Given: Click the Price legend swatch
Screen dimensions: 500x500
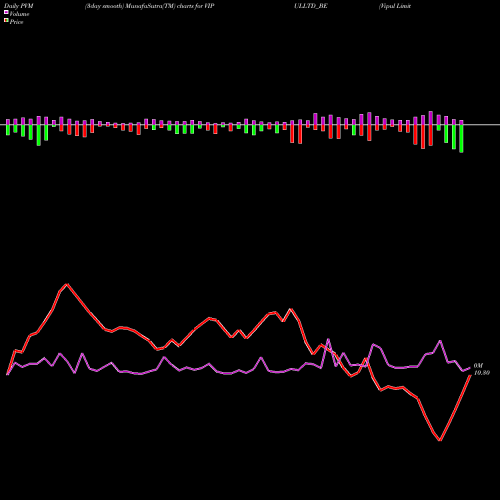Looking at the screenshot, I should [6, 21].
